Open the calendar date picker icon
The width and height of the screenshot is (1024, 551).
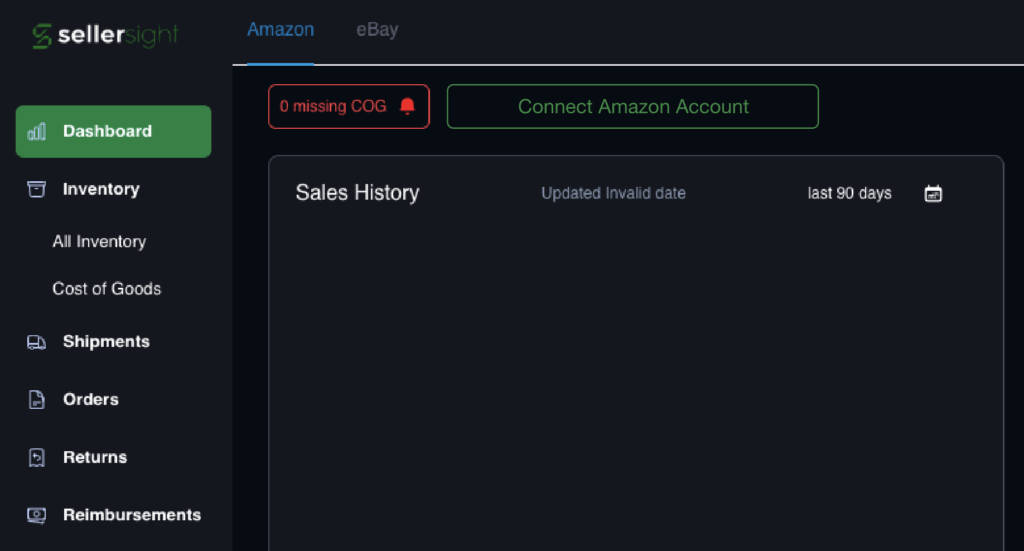(933, 194)
